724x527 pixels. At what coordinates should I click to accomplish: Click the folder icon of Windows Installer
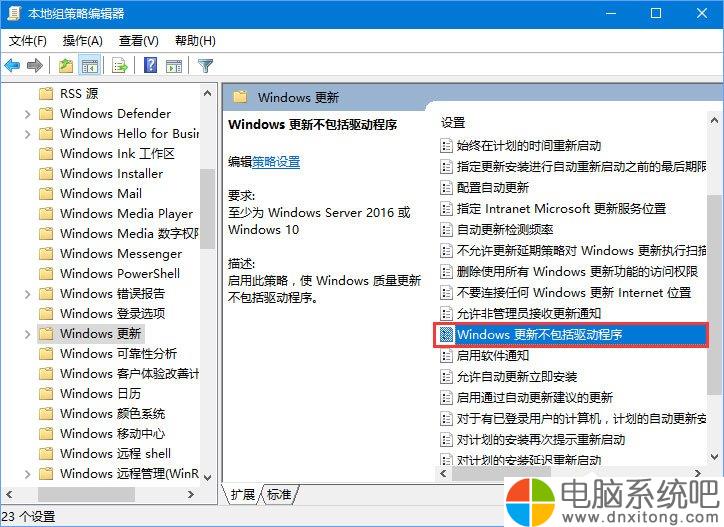pyautogui.click(x=46, y=174)
